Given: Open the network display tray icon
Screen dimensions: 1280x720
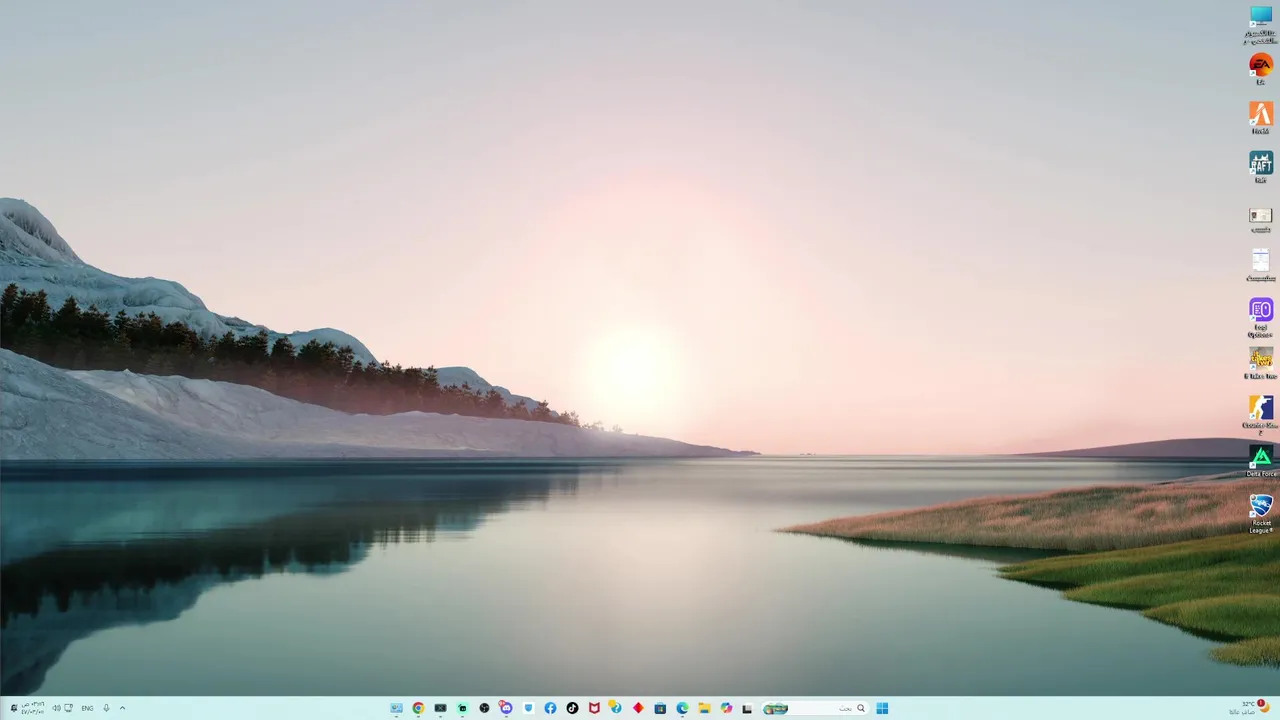Looking at the screenshot, I should pos(69,708).
